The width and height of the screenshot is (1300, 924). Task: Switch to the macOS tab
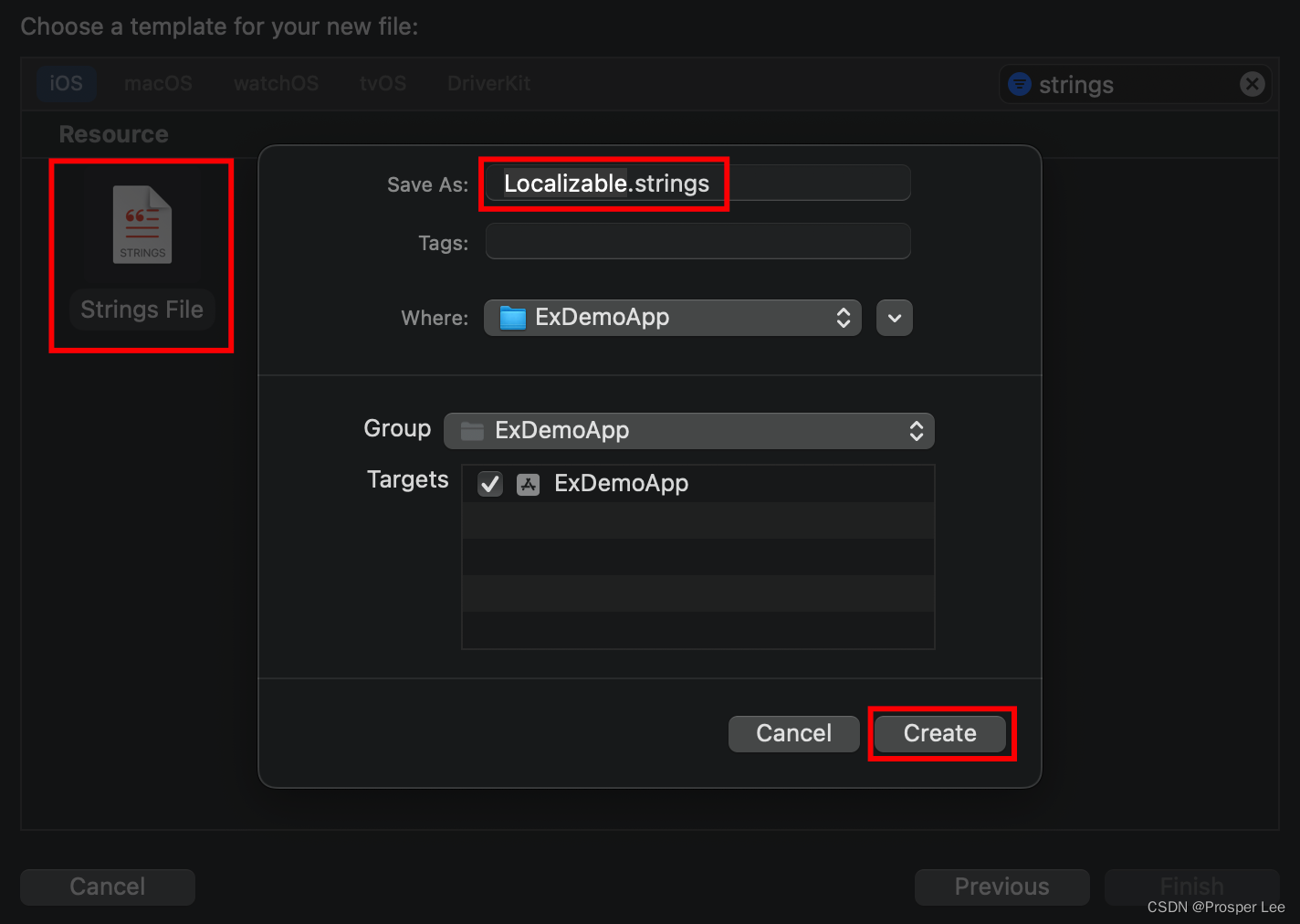tap(158, 83)
